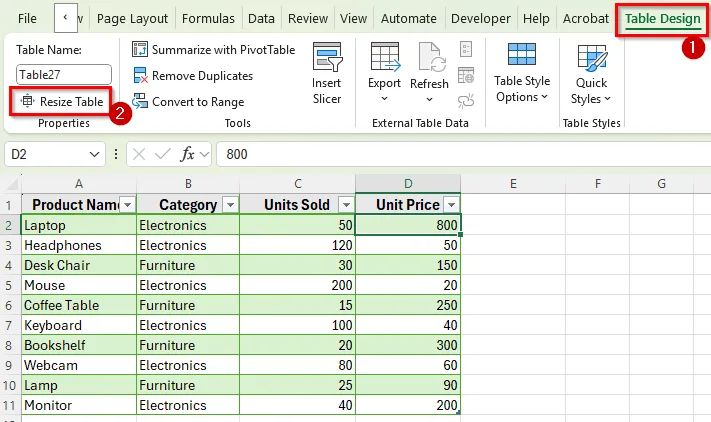The height and width of the screenshot is (422, 711).
Task: Open the File tab
Action: pyautogui.click(x=27, y=19)
